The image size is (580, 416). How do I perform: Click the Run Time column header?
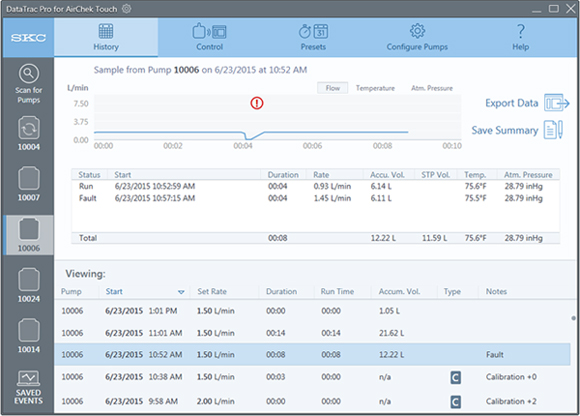(337, 291)
